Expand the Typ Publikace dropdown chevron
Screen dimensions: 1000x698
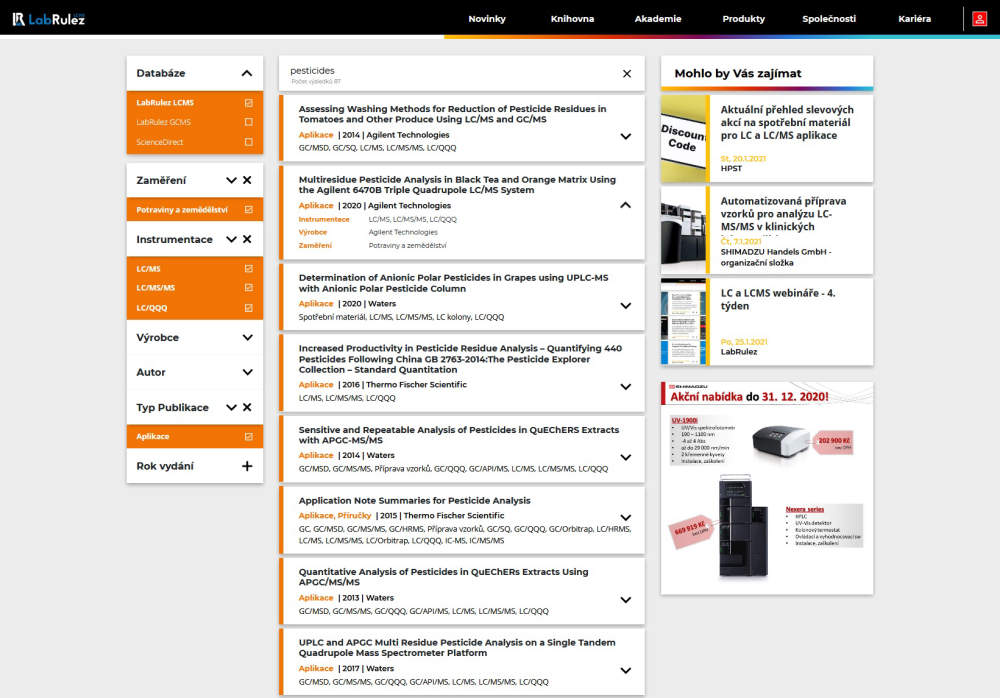coord(232,407)
